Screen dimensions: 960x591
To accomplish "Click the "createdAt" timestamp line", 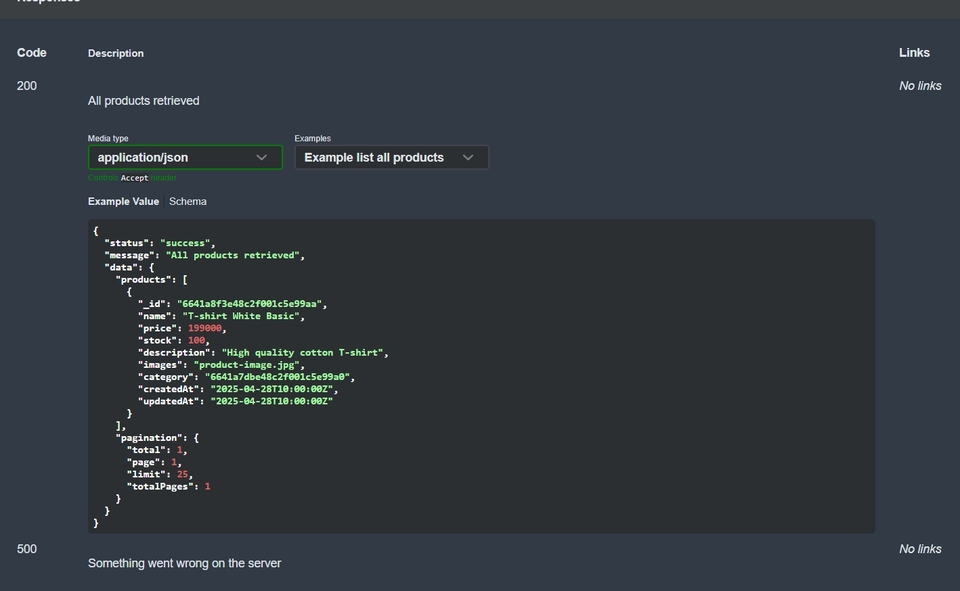I will tap(238, 390).
